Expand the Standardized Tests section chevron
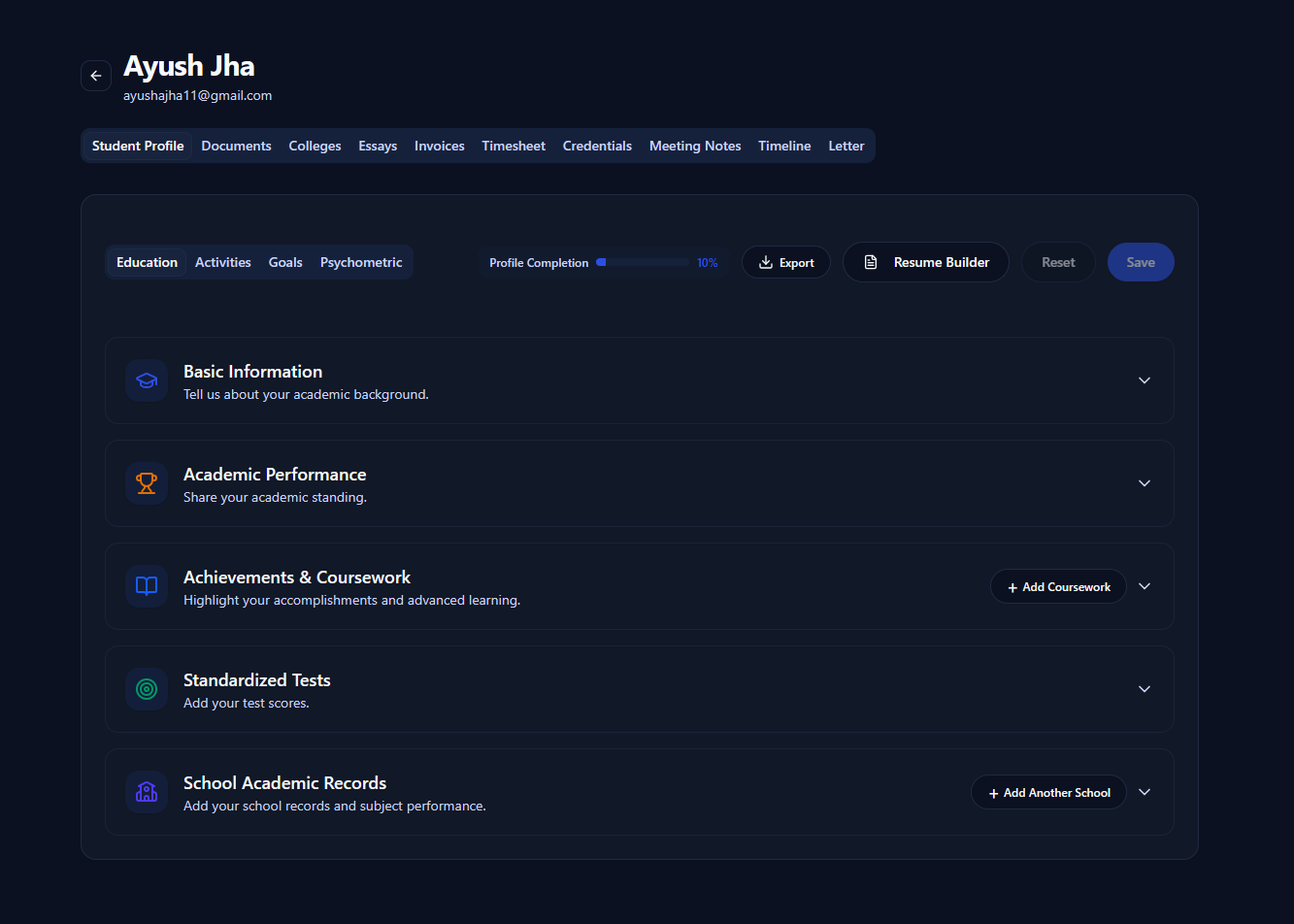The image size is (1294, 924). pyautogui.click(x=1145, y=689)
